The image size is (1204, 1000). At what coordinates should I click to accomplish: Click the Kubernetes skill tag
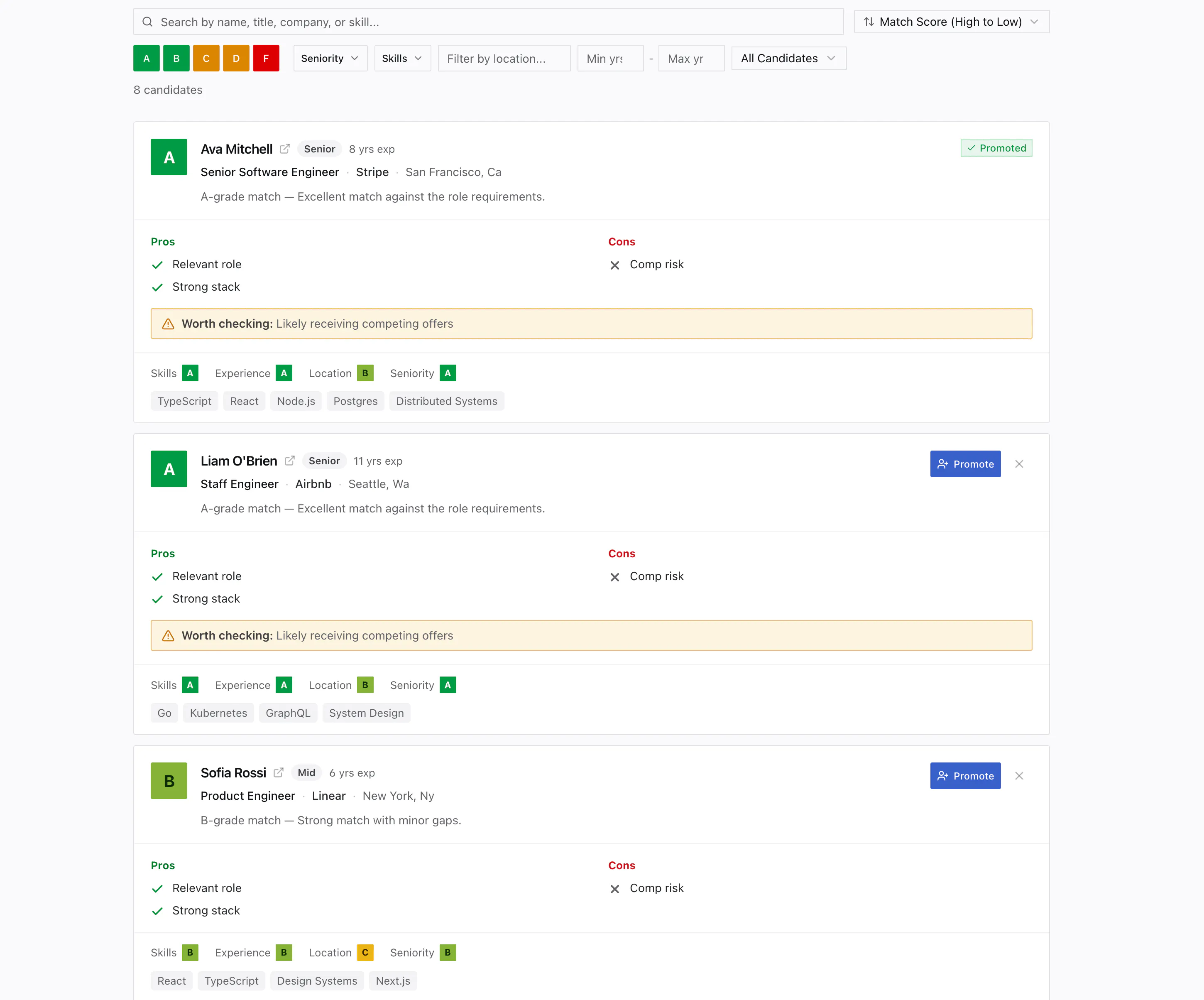(x=218, y=713)
